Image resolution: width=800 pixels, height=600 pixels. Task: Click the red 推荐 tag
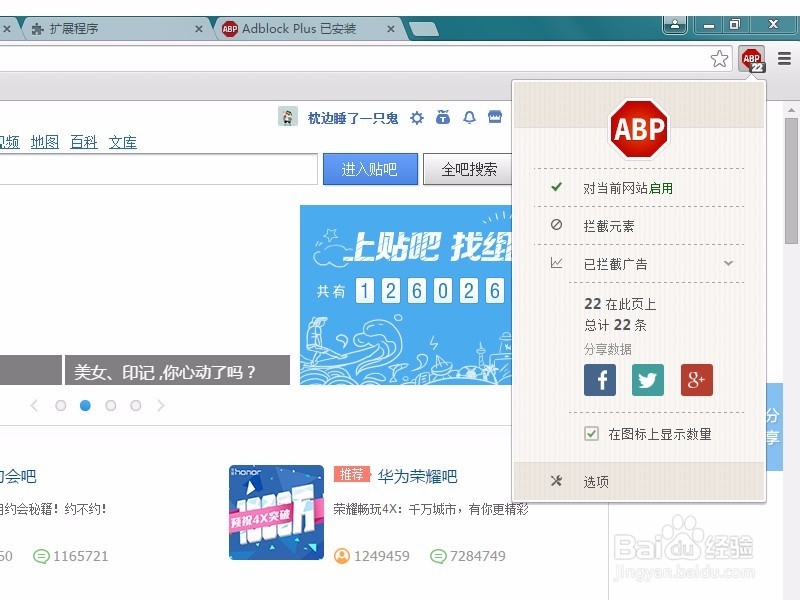pos(352,474)
